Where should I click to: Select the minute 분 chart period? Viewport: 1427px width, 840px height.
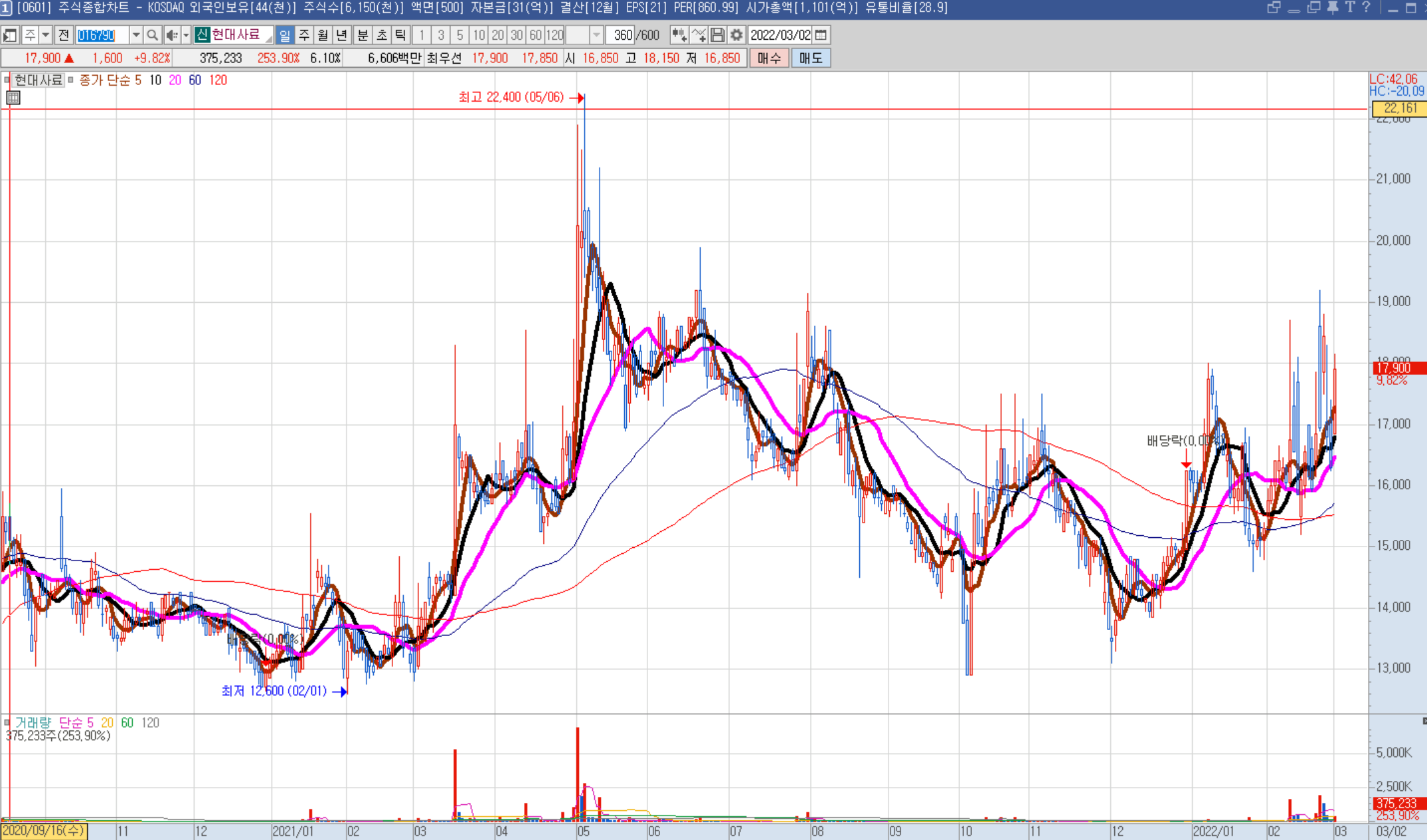coord(363,35)
